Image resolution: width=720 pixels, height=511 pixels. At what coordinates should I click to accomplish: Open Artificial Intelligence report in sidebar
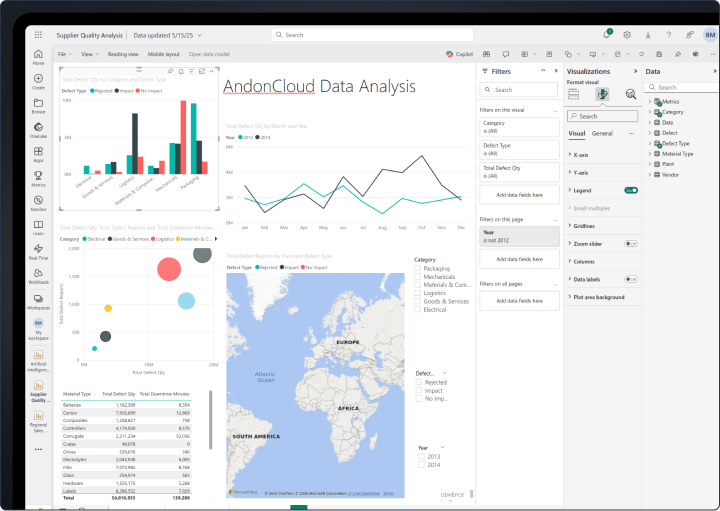(x=38, y=361)
